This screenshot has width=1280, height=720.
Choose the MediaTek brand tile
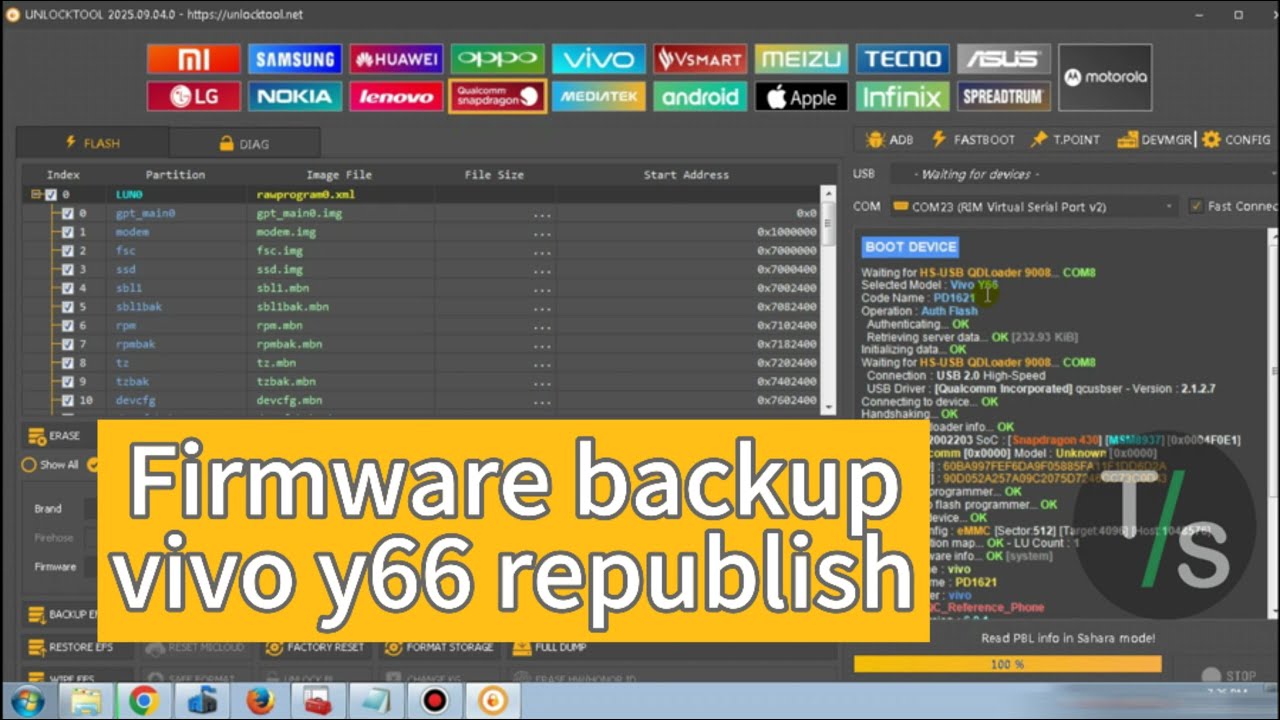598,96
